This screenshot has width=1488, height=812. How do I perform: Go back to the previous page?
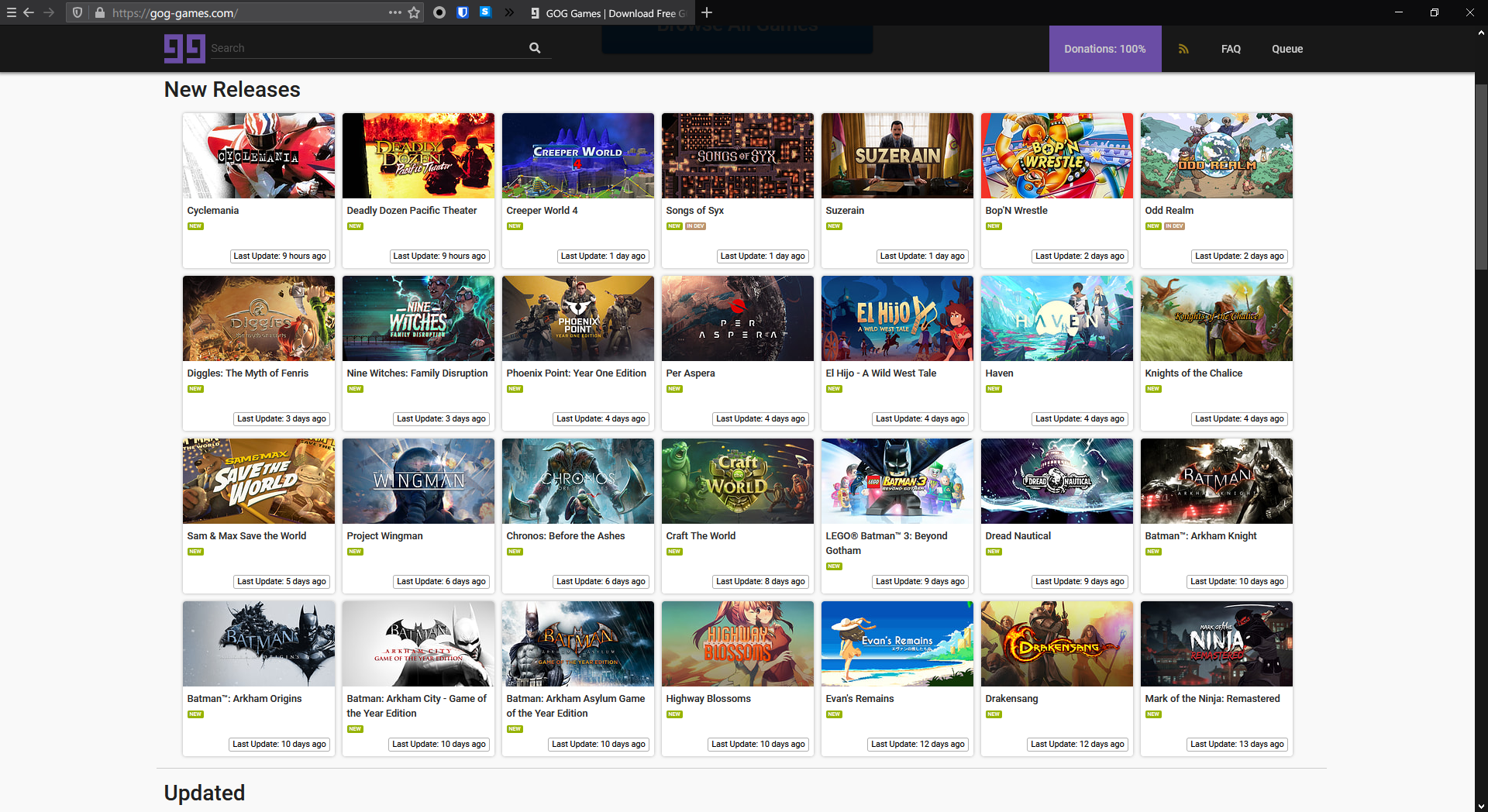pyautogui.click(x=29, y=12)
